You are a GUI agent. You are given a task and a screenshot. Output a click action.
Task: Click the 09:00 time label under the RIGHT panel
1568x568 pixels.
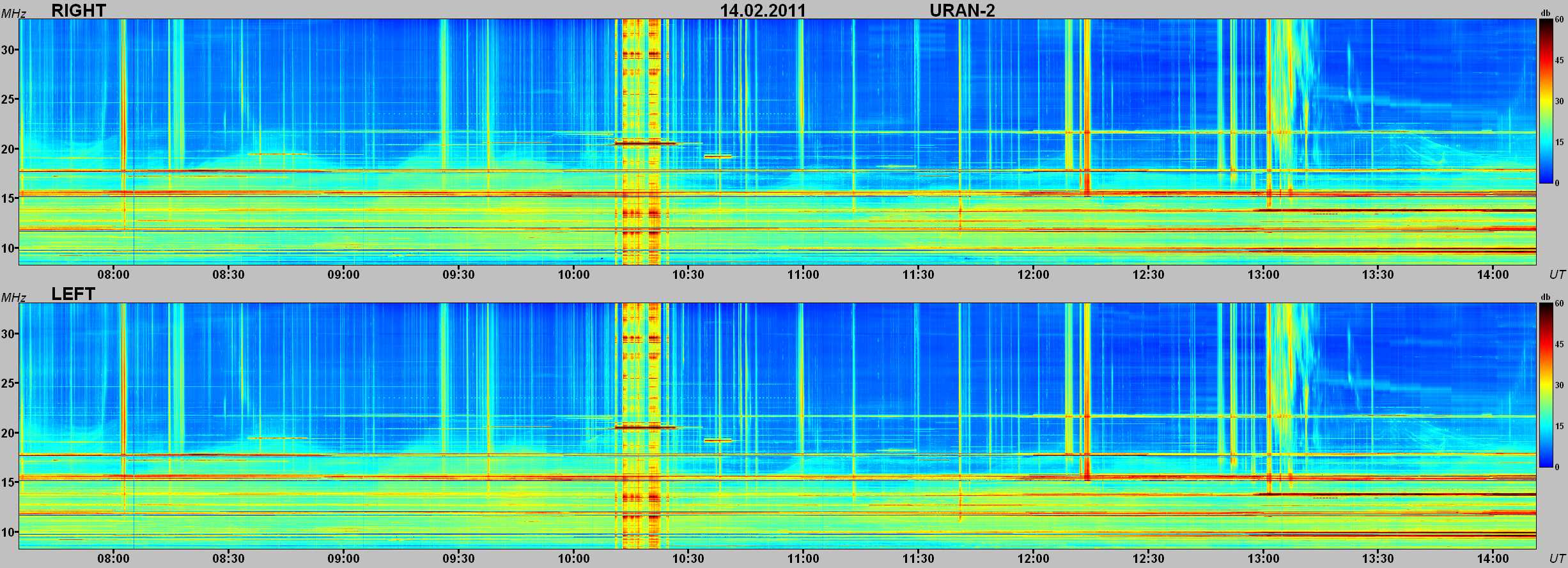pos(344,274)
